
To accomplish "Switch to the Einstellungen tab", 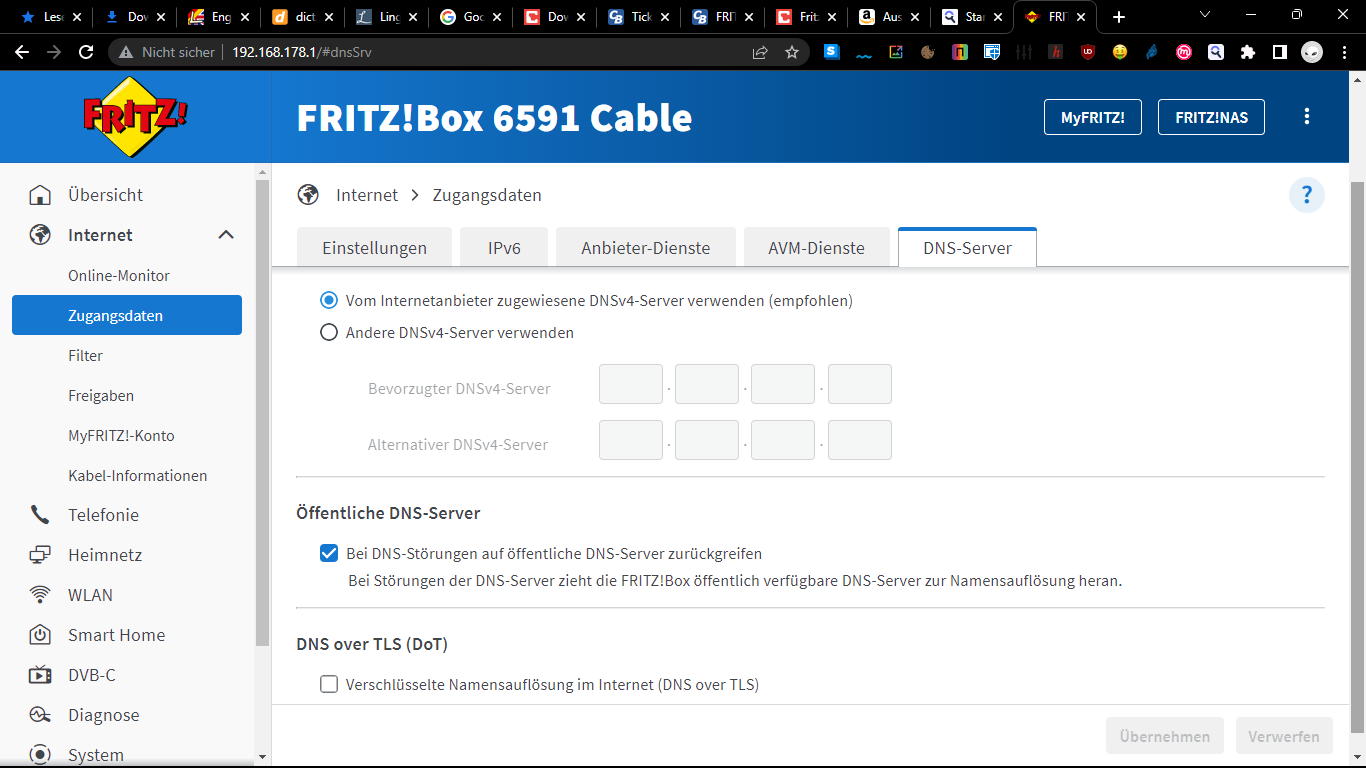I will pyautogui.click(x=374, y=248).
